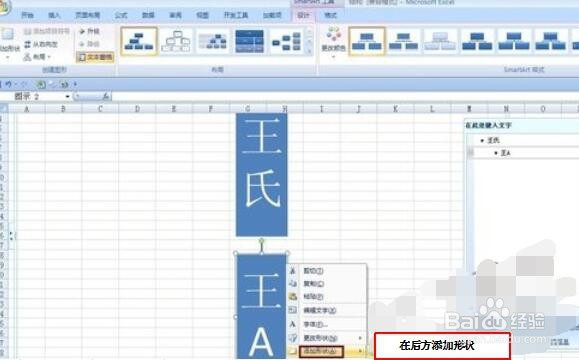Viewport: 579px width, 360px height.
Task: Open the 视图 ribbon tab
Action: coord(202,15)
